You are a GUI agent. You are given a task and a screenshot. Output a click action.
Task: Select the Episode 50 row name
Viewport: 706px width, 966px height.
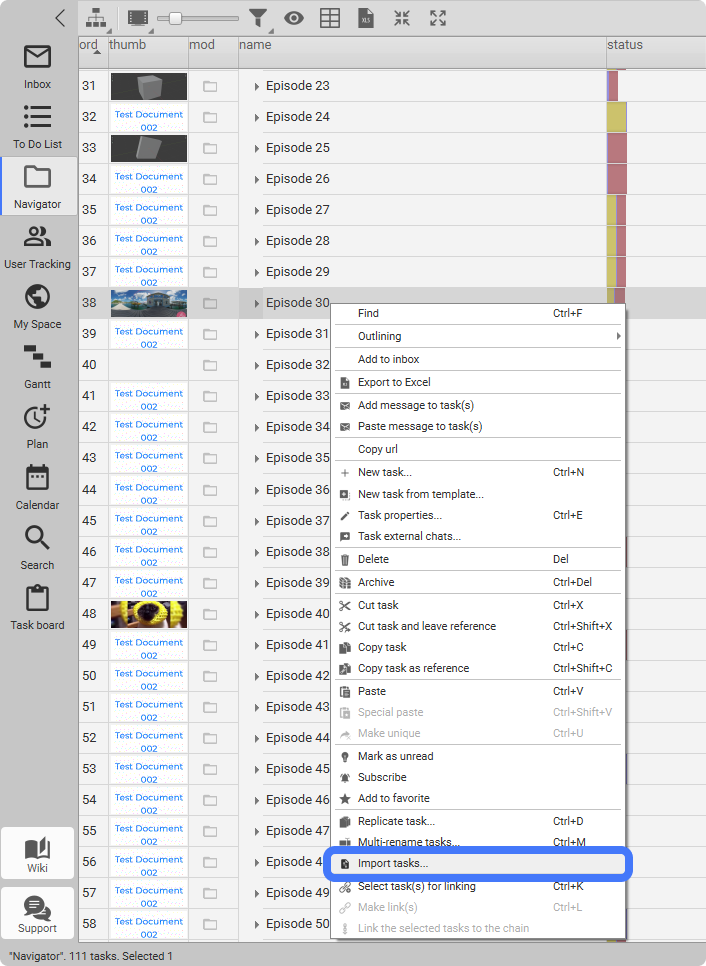pyautogui.click(x=298, y=923)
